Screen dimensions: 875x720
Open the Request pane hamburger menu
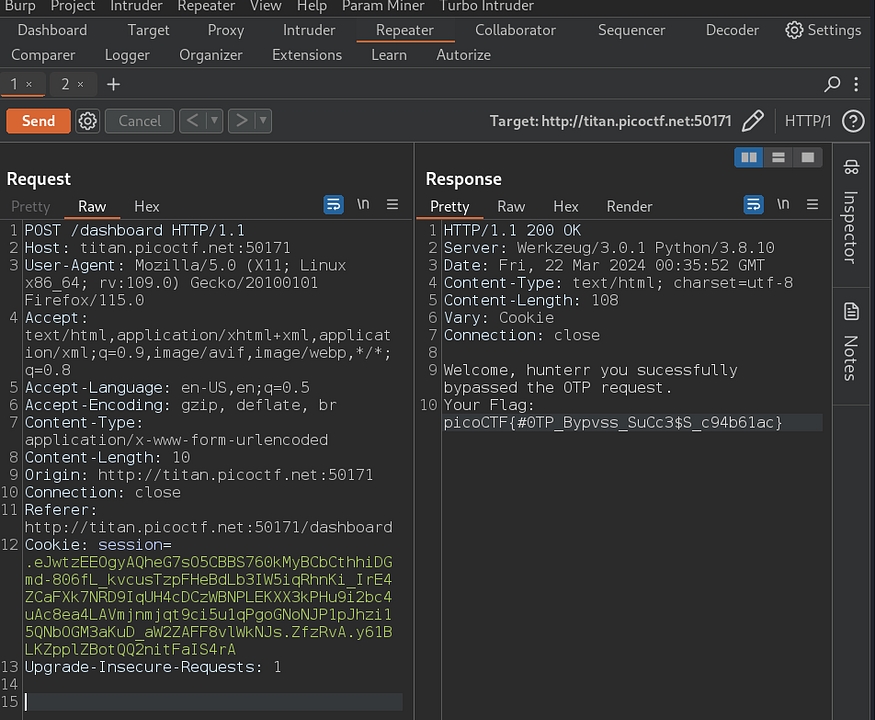pyautogui.click(x=393, y=204)
